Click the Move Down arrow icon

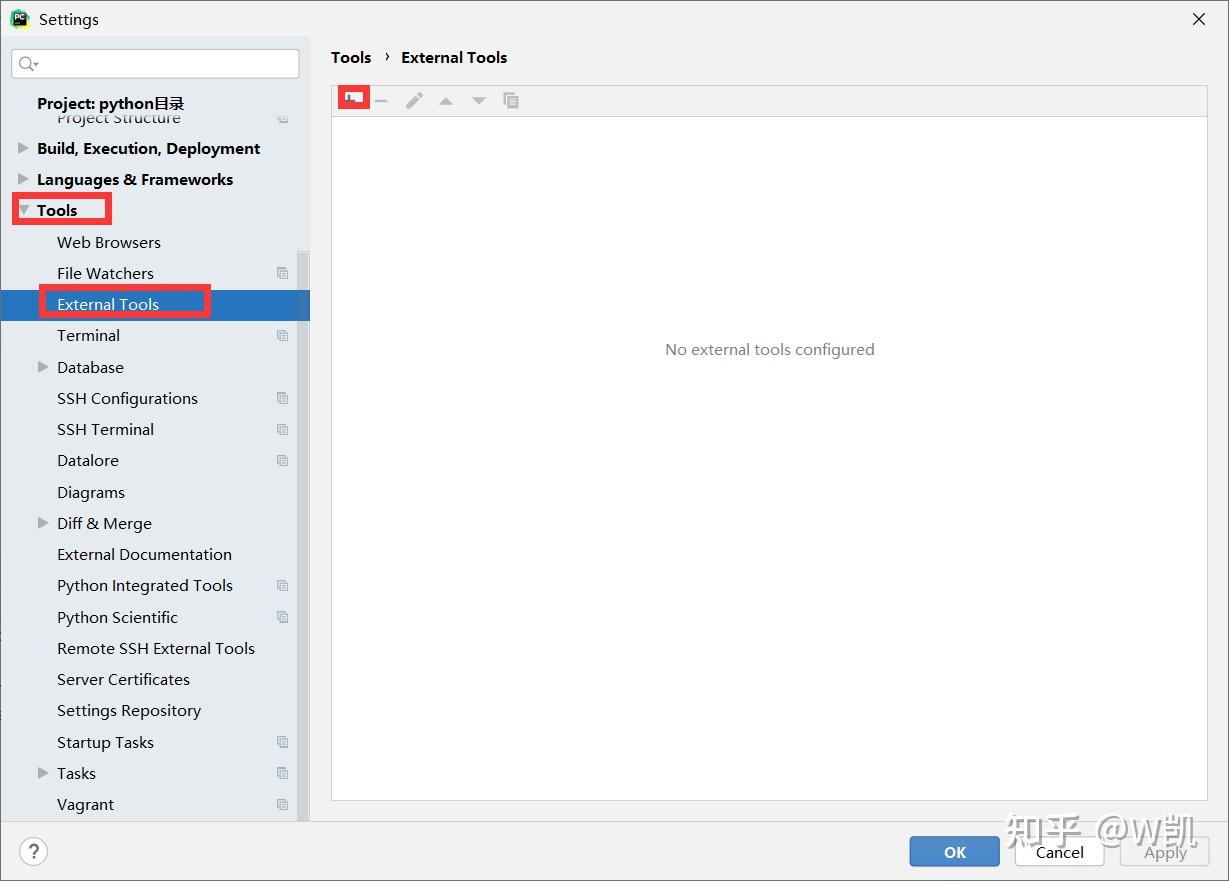478,99
